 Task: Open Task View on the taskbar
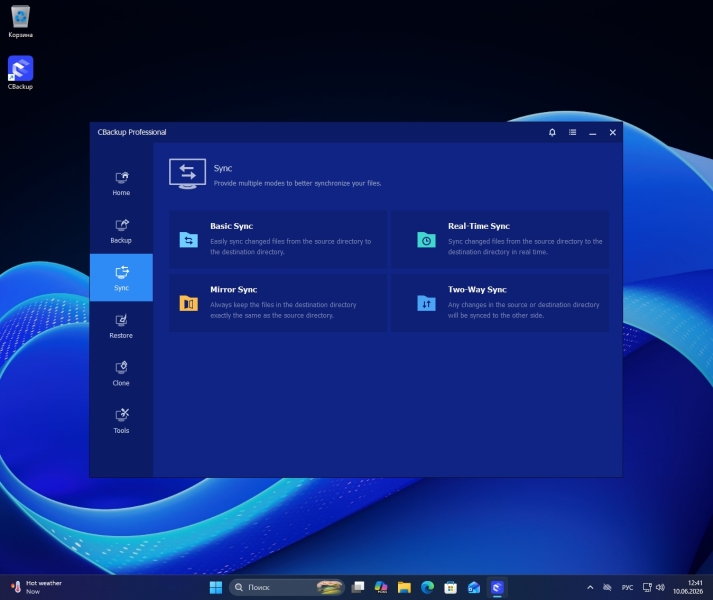[x=358, y=587]
